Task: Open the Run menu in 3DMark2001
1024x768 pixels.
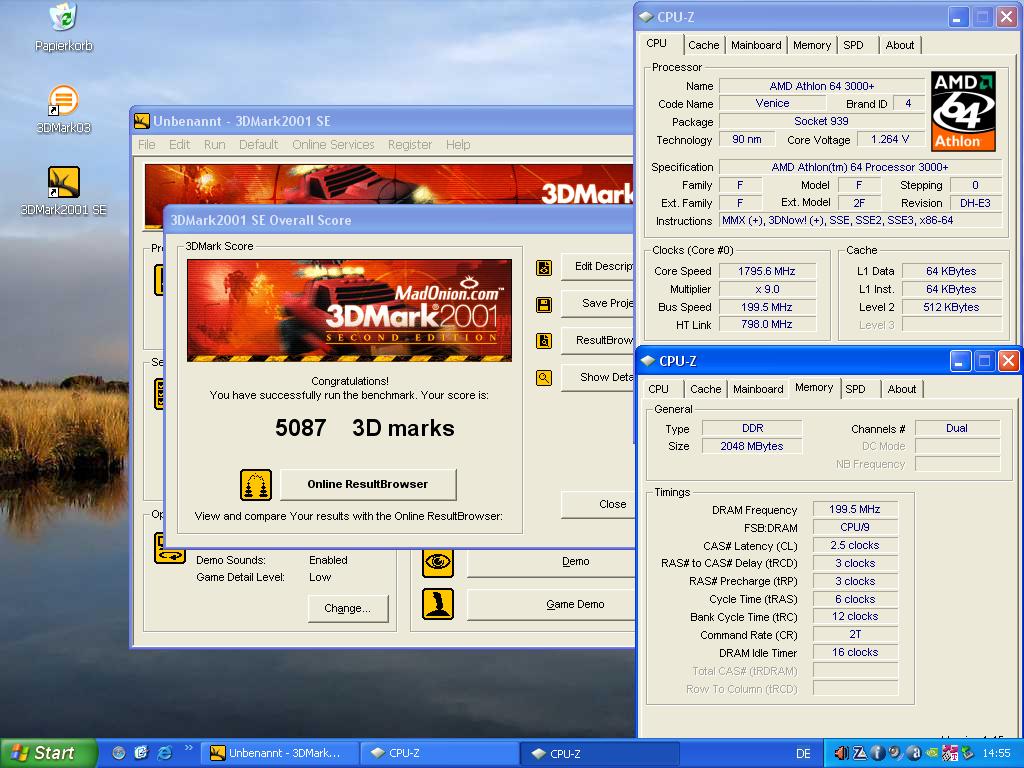Action: coord(214,145)
